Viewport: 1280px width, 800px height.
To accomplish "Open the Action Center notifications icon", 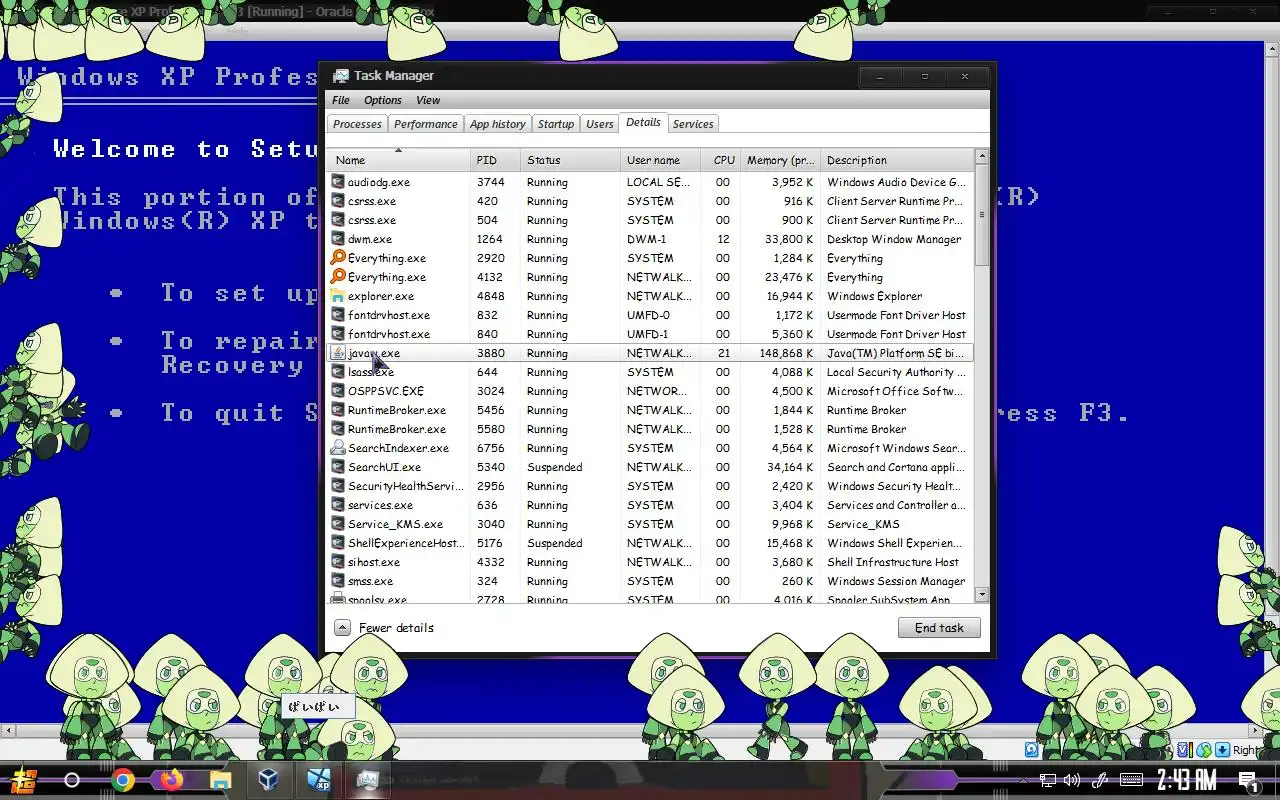I will point(1248,780).
